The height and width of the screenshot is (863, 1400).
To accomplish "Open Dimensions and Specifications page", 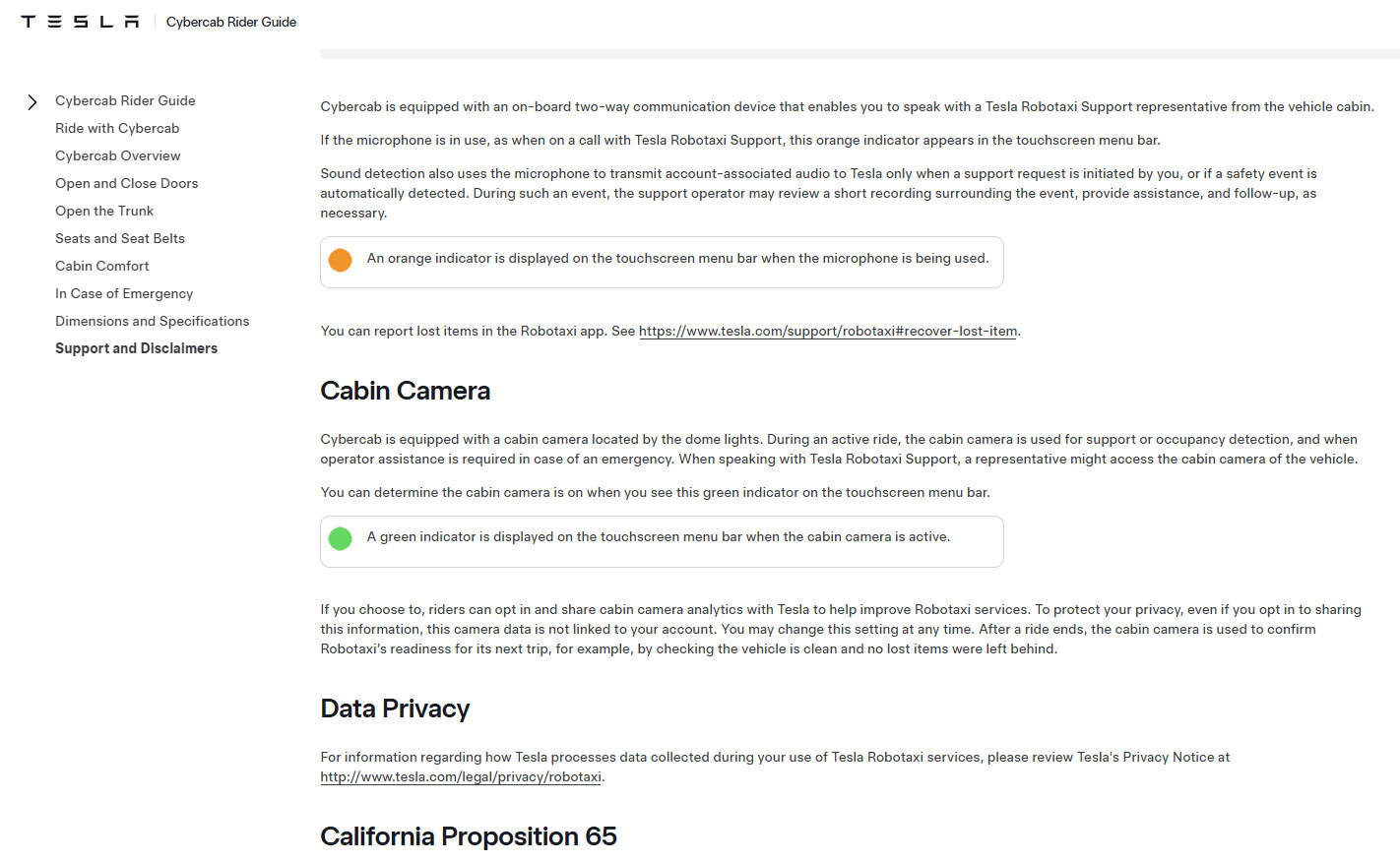I will pyautogui.click(x=153, y=321).
